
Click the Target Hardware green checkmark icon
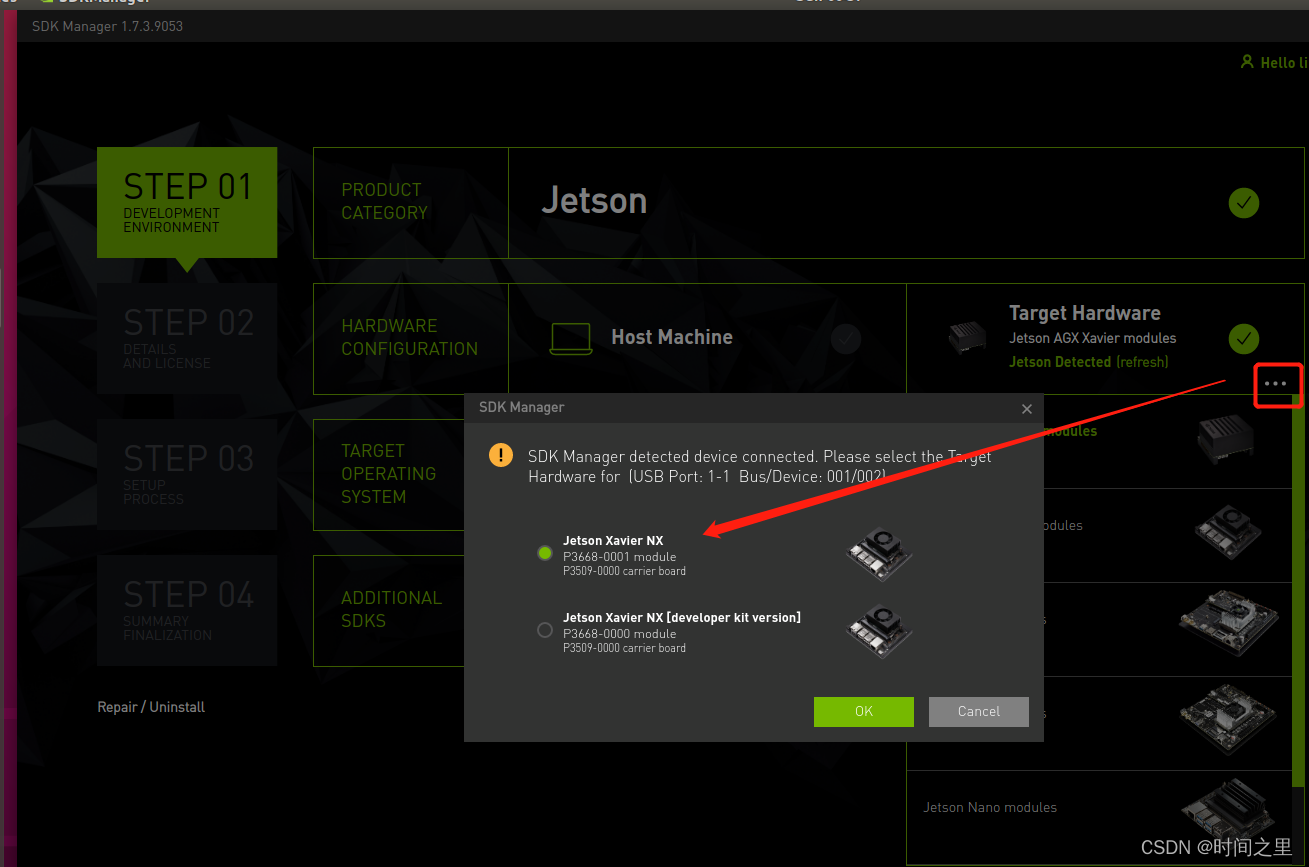[1244, 339]
